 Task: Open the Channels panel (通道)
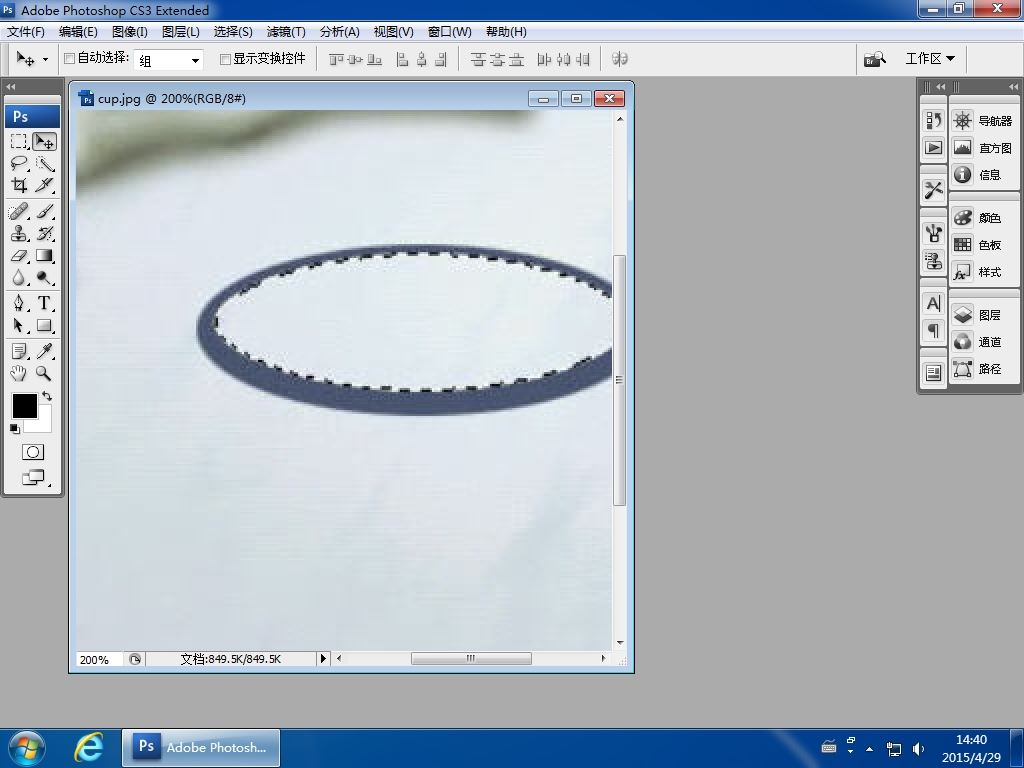click(983, 342)
